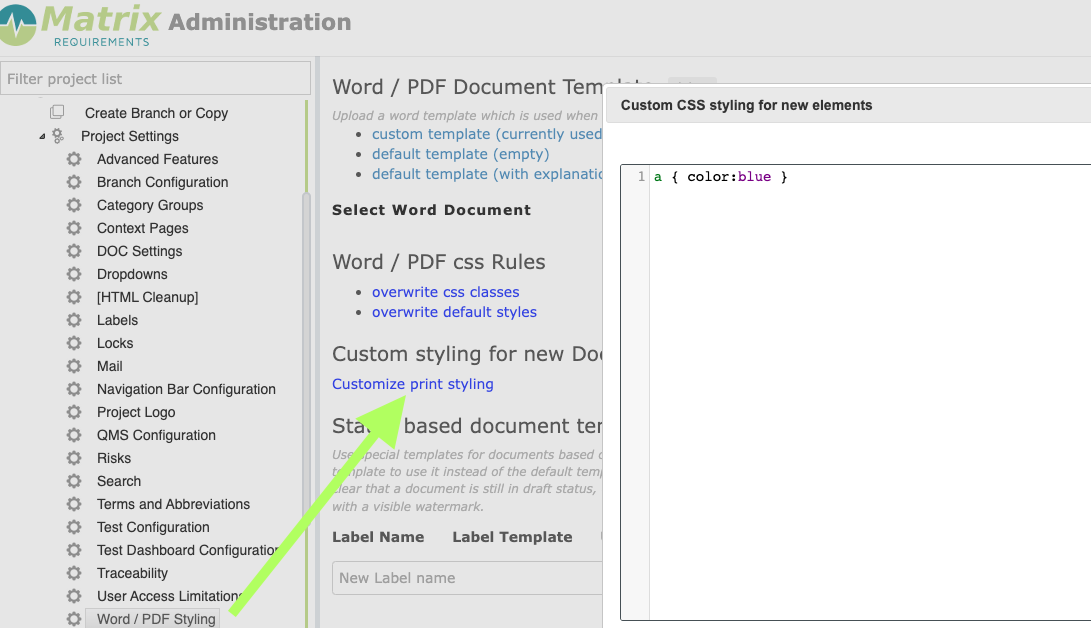Click the Project Settings gears icon

click(x=58, y=136)
